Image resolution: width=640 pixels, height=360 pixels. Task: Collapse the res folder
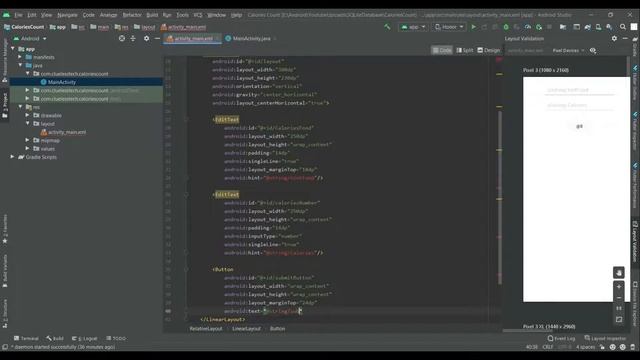coord(20,107)
